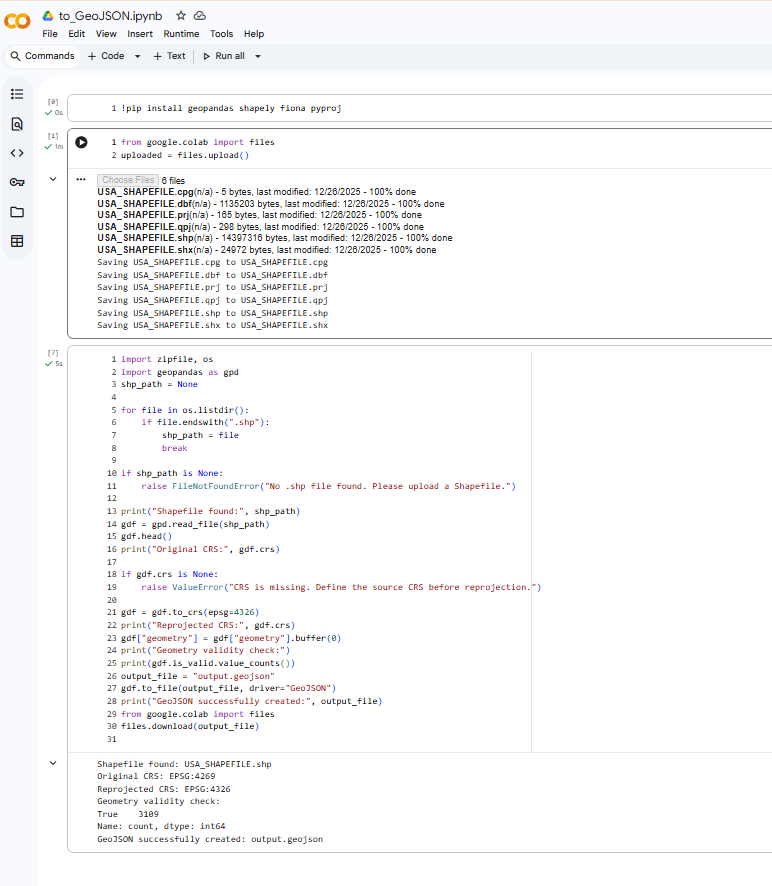Open the Data explorer table icon
Screen dimensions: 772x886
tap(17, 241)
